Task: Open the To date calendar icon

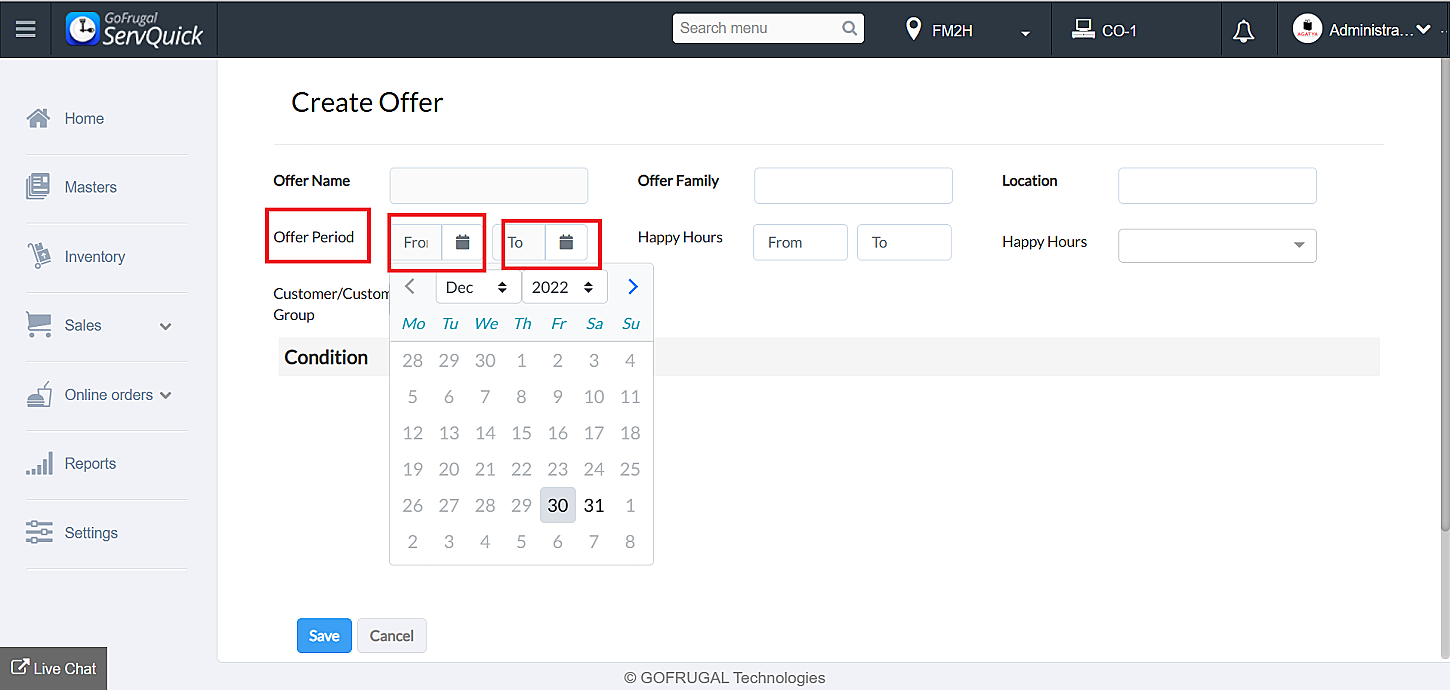Action: (566, 242)
